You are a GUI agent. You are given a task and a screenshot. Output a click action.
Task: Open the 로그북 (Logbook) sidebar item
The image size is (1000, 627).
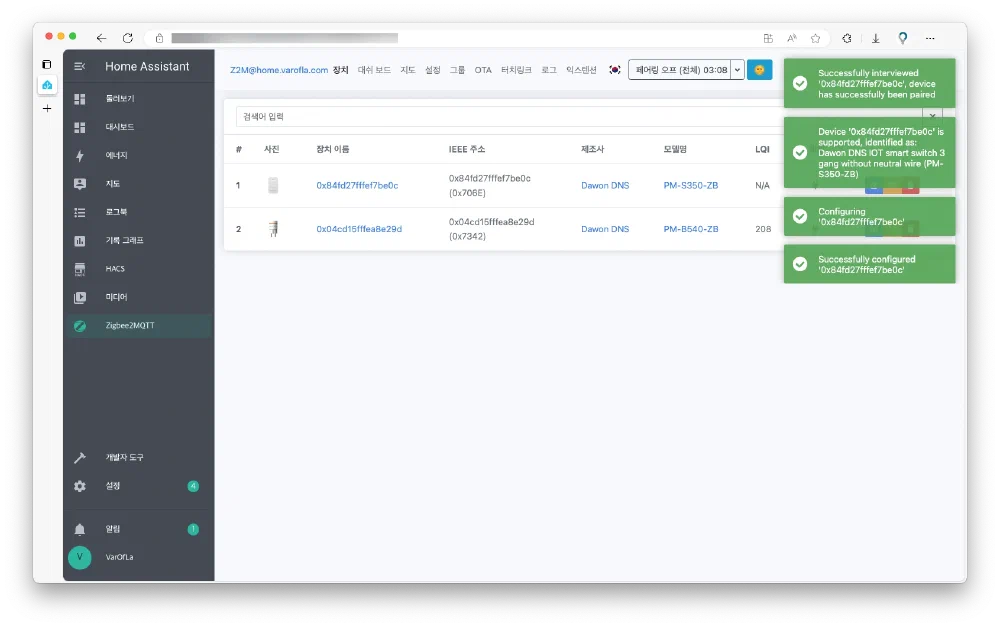point(116,212)
